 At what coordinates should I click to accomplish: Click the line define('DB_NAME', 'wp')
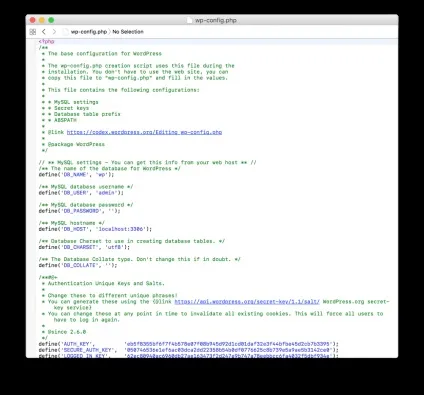(x=76, y=175)
